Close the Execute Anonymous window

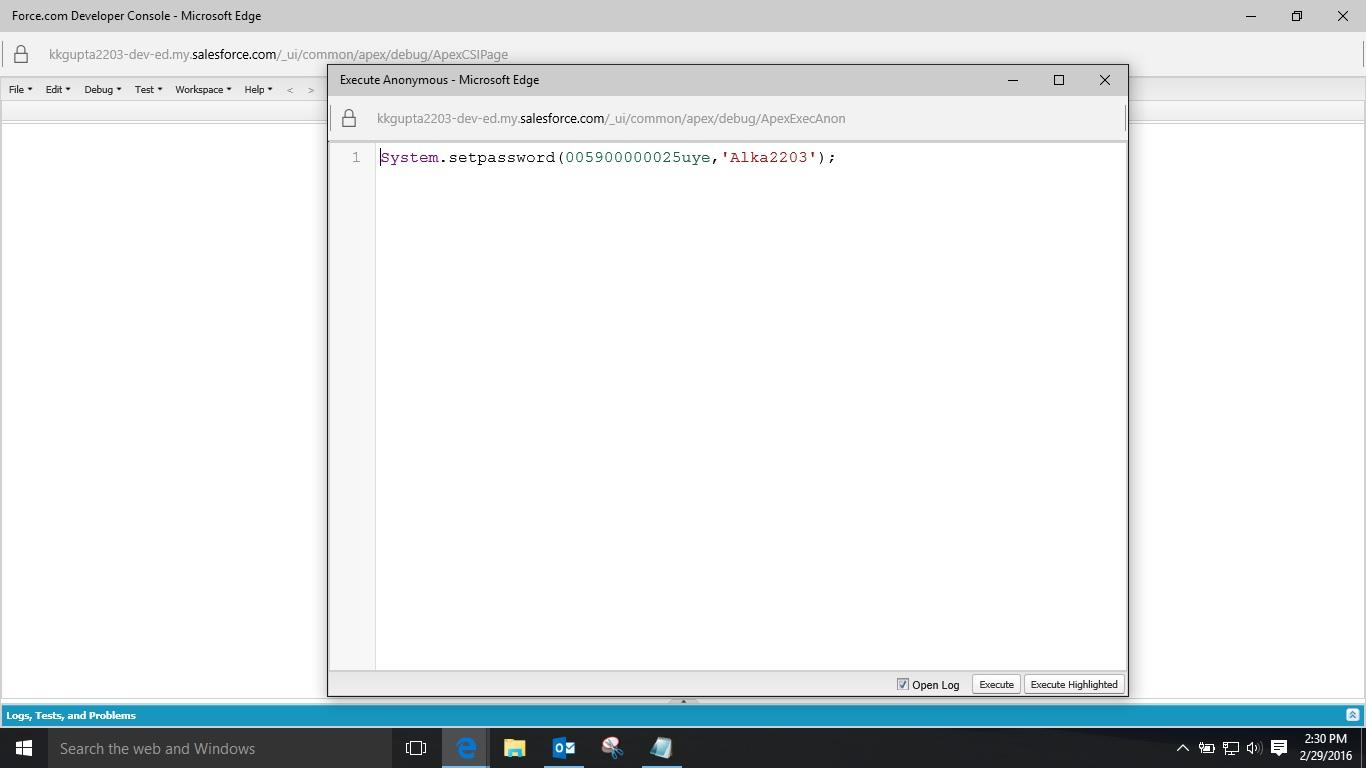[x=1105, y=80]
